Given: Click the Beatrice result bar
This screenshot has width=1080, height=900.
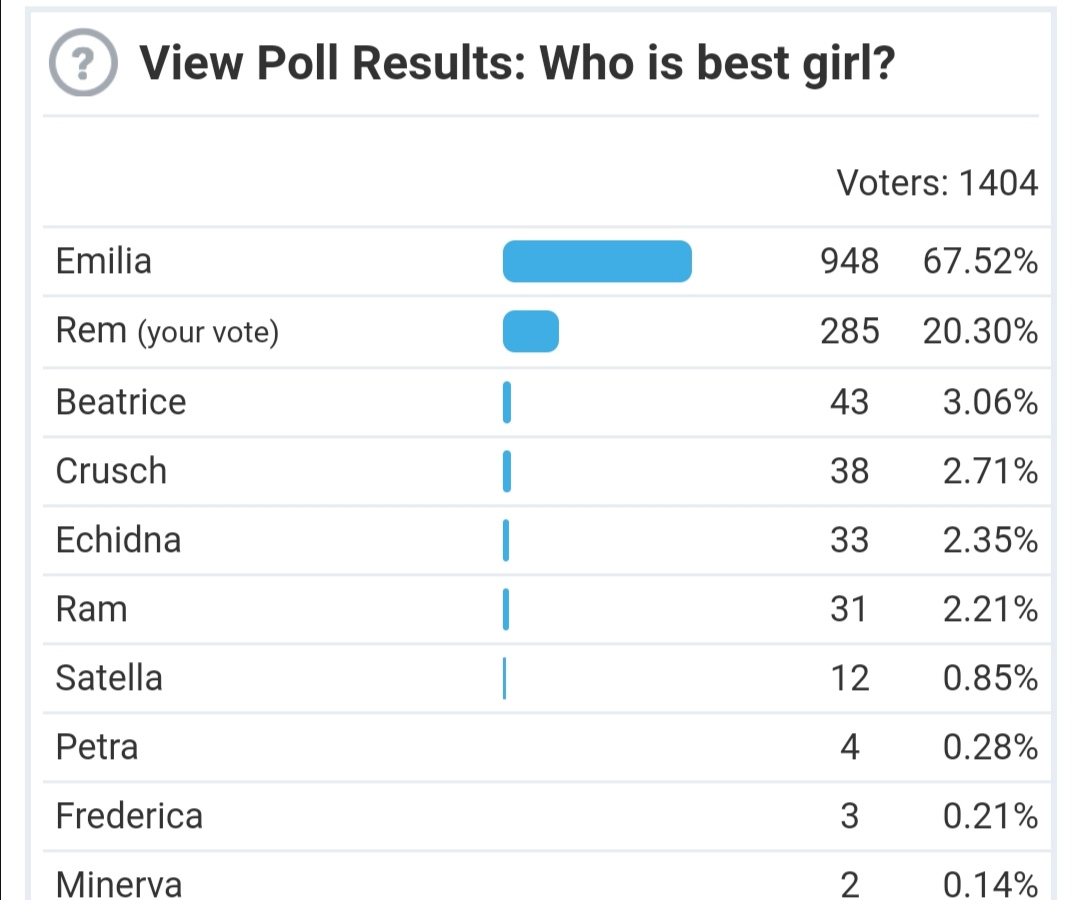Looking at the screenshot, I should click(507, 402).
